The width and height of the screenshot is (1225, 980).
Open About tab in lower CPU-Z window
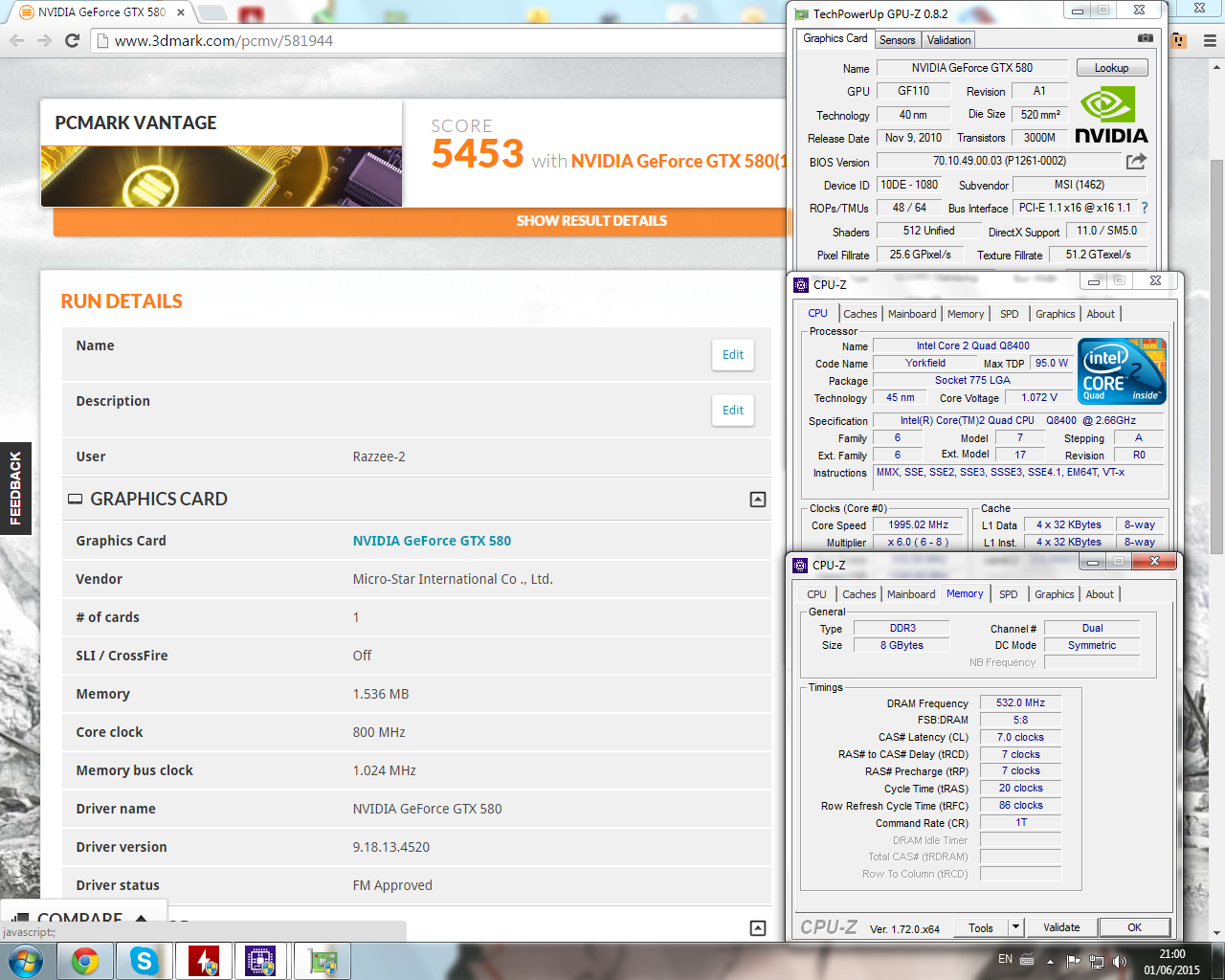click(x=1100, y=594)
